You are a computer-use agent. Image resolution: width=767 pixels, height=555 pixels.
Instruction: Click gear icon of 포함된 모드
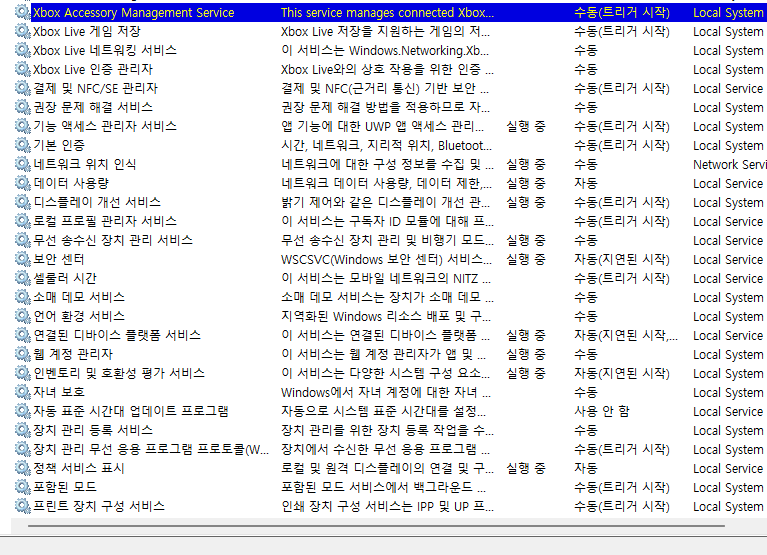(x=23, y=487)
